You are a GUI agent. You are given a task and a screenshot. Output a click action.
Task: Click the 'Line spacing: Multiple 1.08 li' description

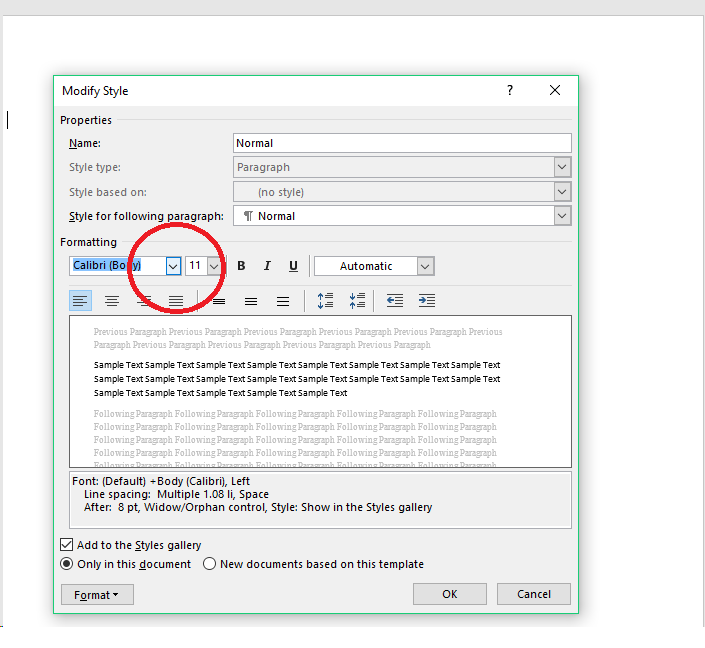tap(158, 494)
